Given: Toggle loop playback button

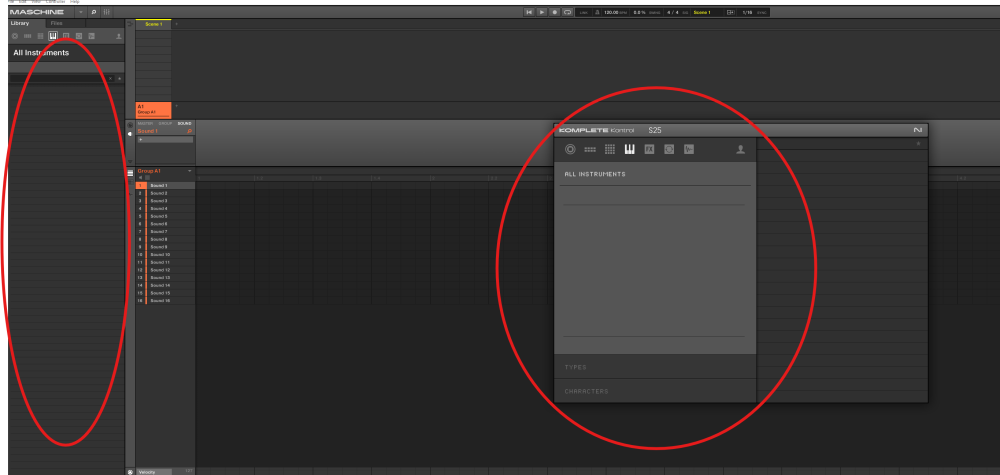Looking at the screenshot, I should 567,12.
